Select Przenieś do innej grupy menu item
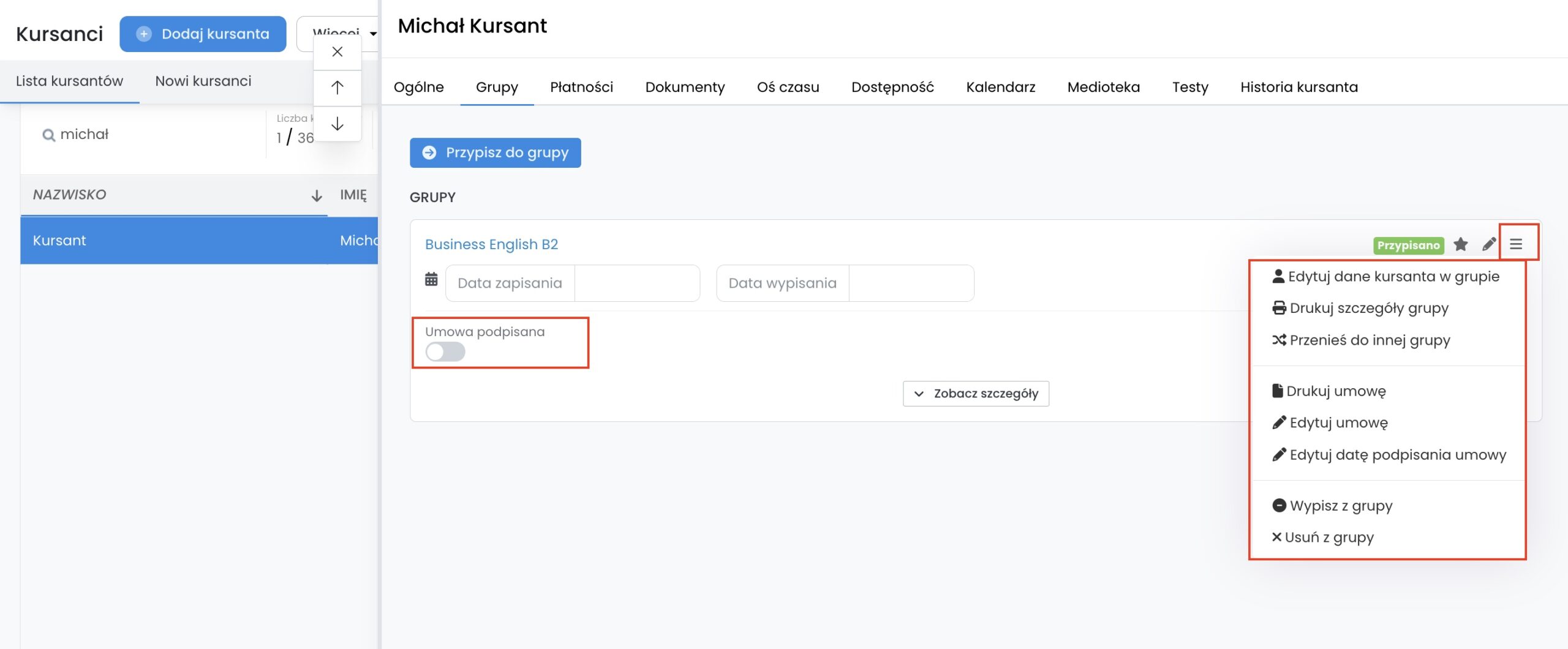 point(1369,340)
